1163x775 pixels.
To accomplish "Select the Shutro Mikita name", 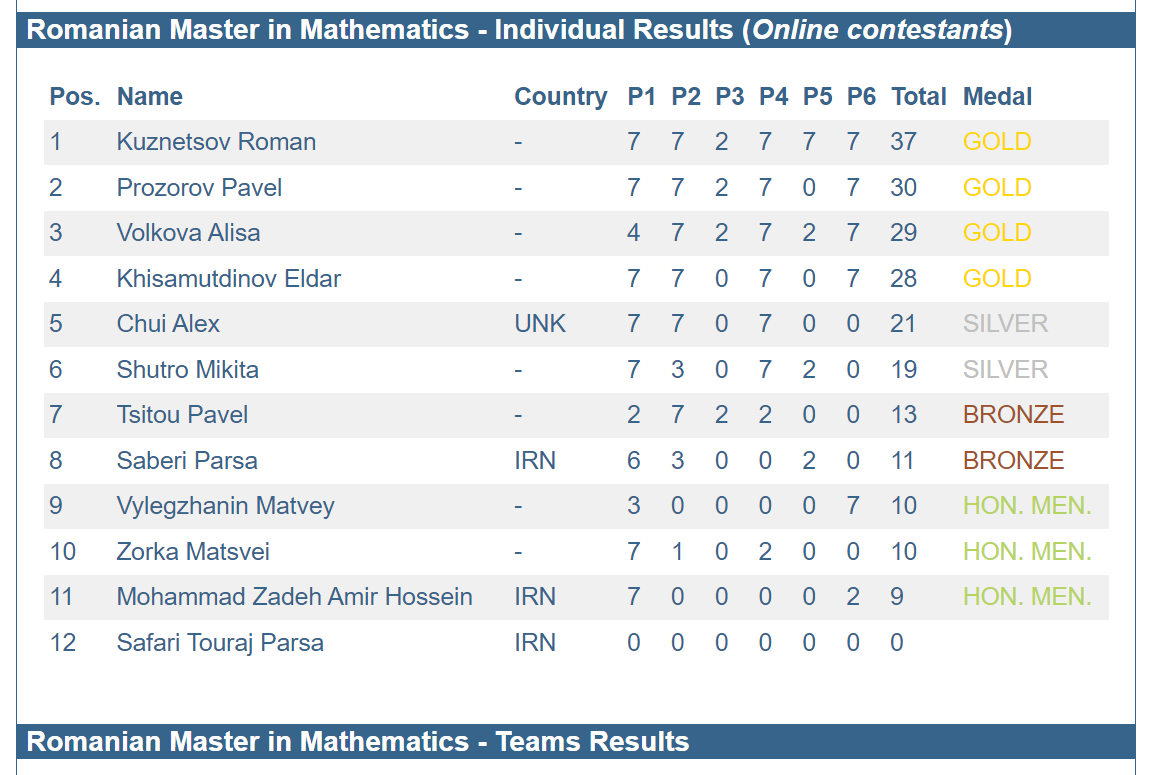I will [x=188, y=369].
